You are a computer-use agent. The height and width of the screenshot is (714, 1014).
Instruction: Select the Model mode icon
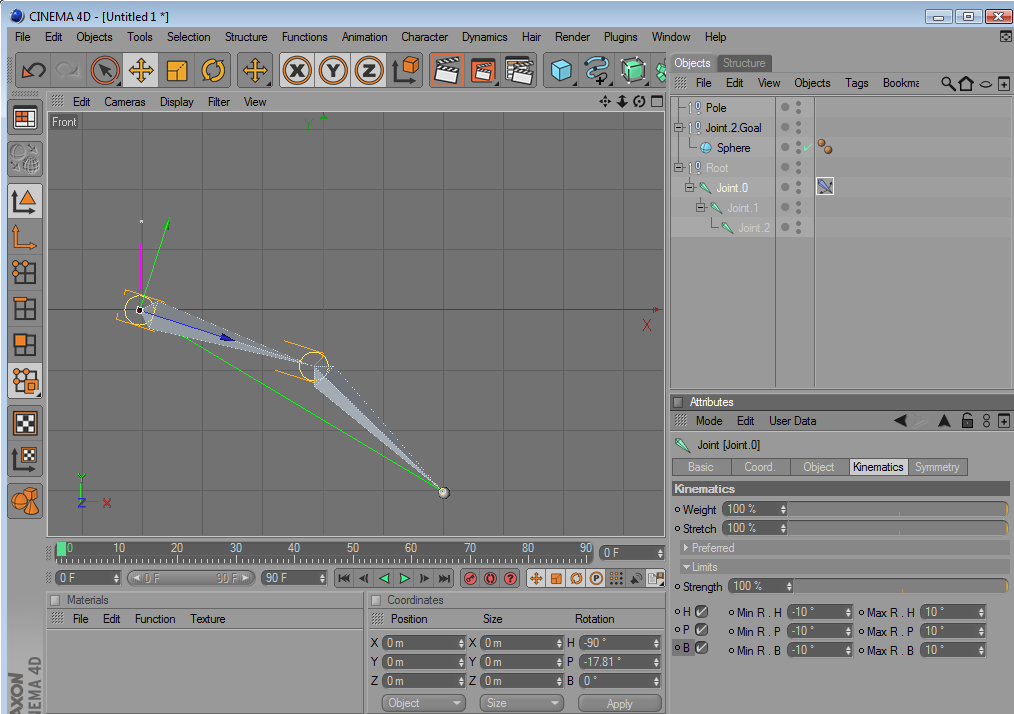[25, 201]
